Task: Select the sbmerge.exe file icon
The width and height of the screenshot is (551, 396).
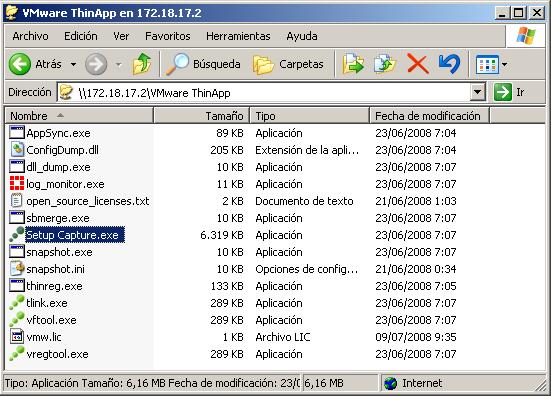Action: (x=17, y=218)
